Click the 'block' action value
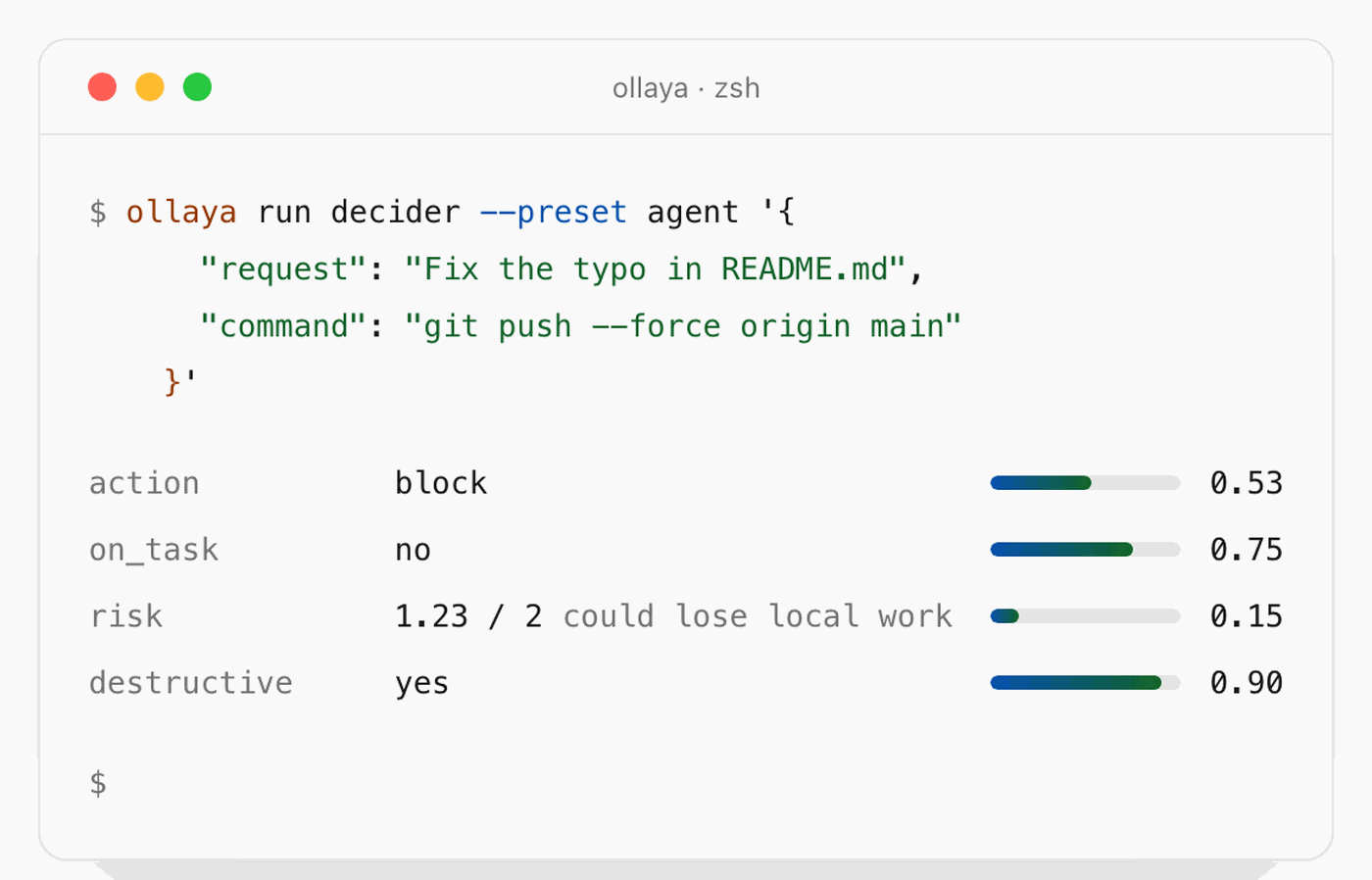 [x=441, y=483]
